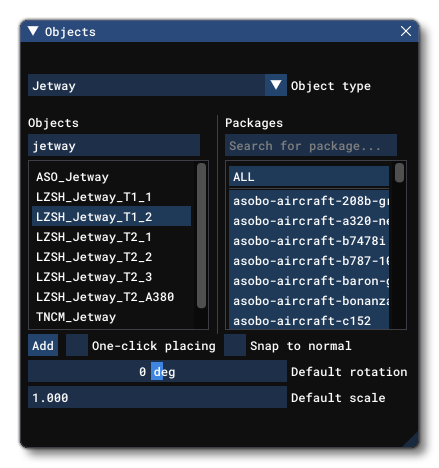Image resolution: width=439 pixels, height=468 pixels.
Task: Collapse the Objects window with title triangle
Action: point(33,31)
